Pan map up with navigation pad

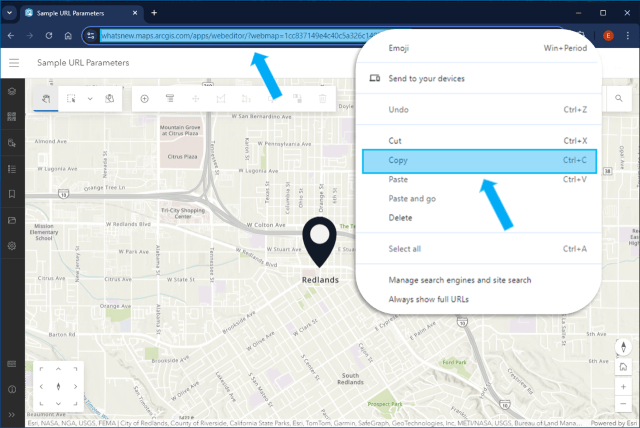tap(58, 369)
